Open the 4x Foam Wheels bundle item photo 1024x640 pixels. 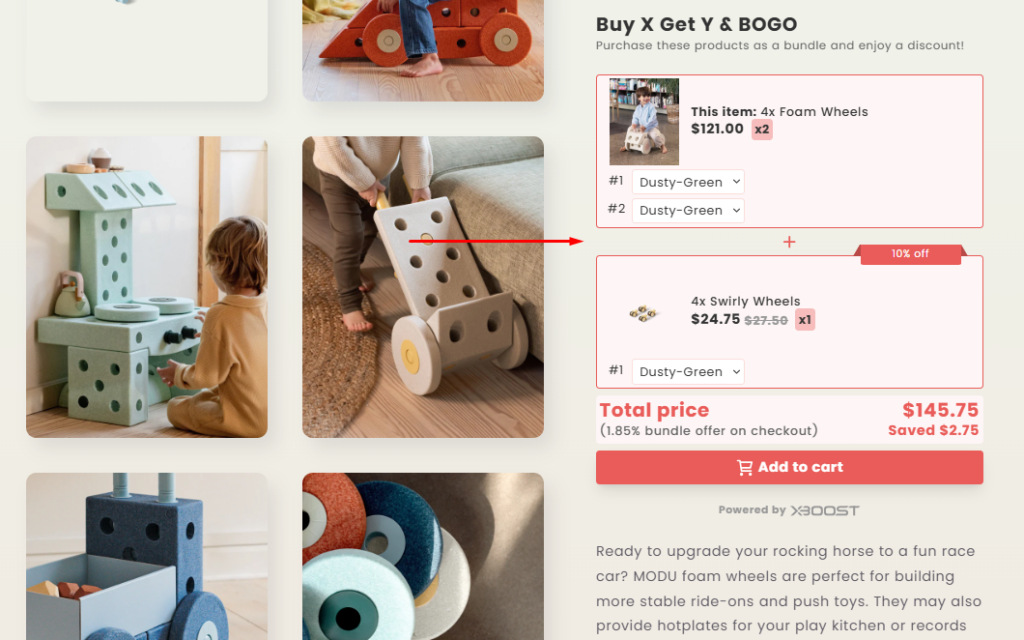644,121
